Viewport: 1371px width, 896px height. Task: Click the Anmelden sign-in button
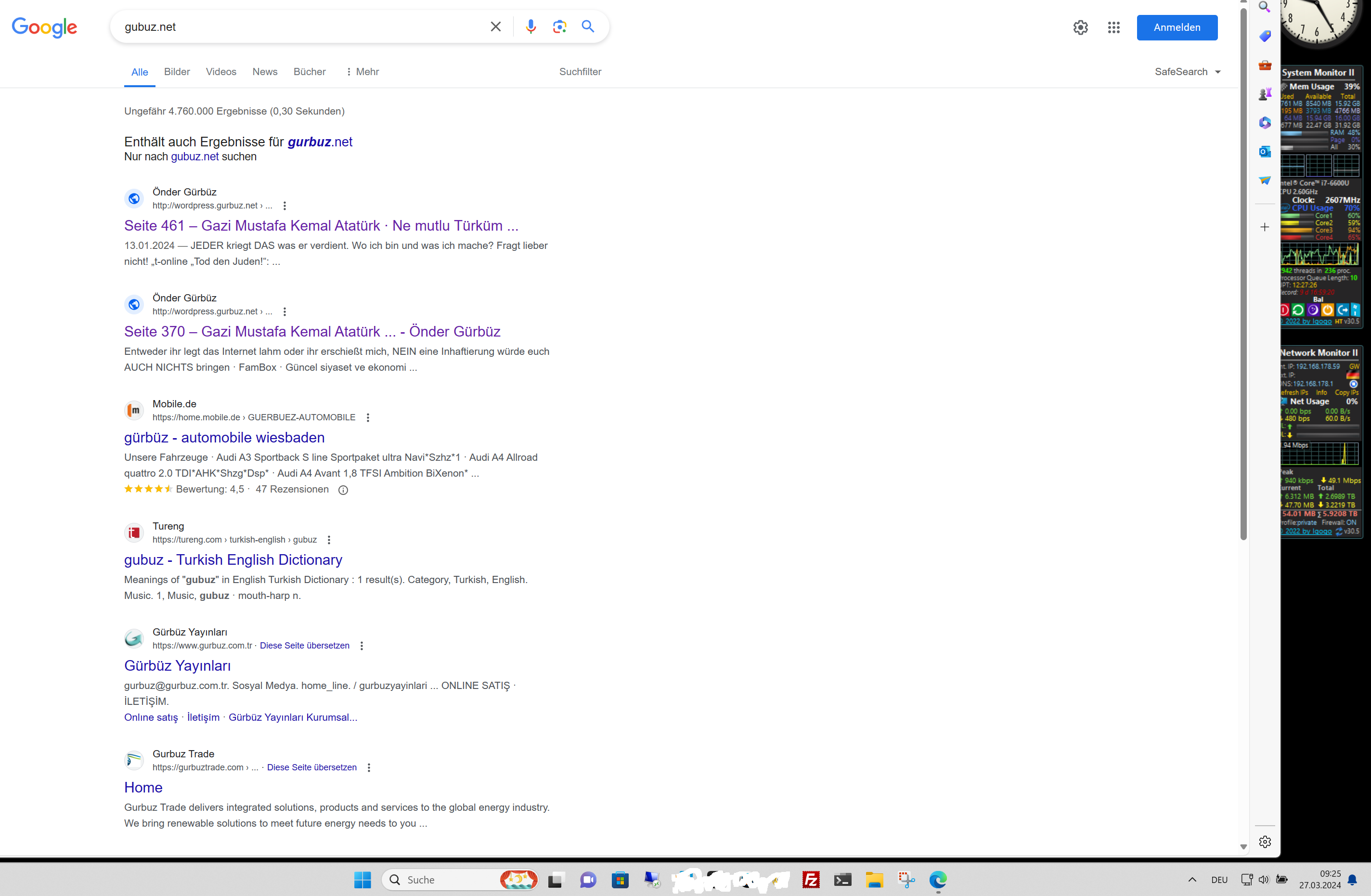(1177, 27)
